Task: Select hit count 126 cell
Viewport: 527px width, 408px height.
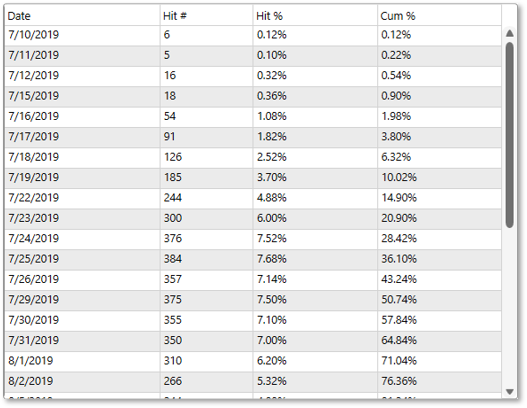Action: 206,157
